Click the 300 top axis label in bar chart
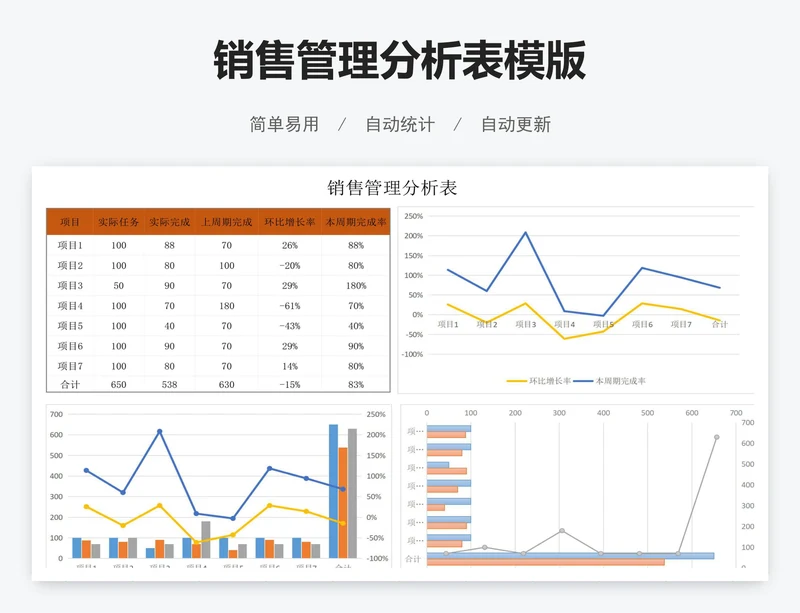Screen dimensions: 800x613 pyautogui.click(x=559, y=413)
